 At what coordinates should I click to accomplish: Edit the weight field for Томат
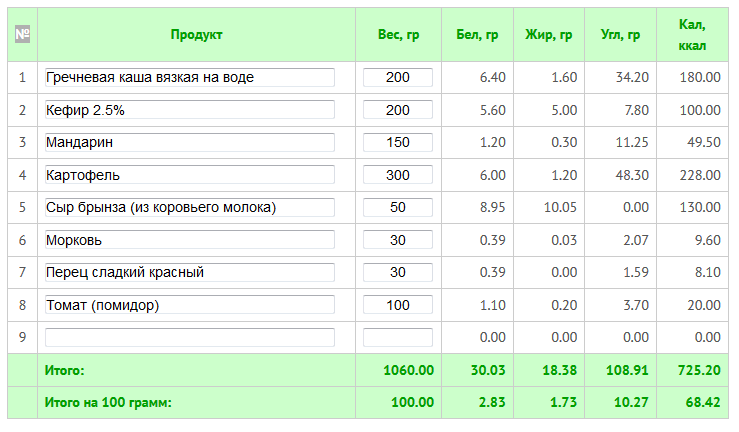click(x=398, y=305)
